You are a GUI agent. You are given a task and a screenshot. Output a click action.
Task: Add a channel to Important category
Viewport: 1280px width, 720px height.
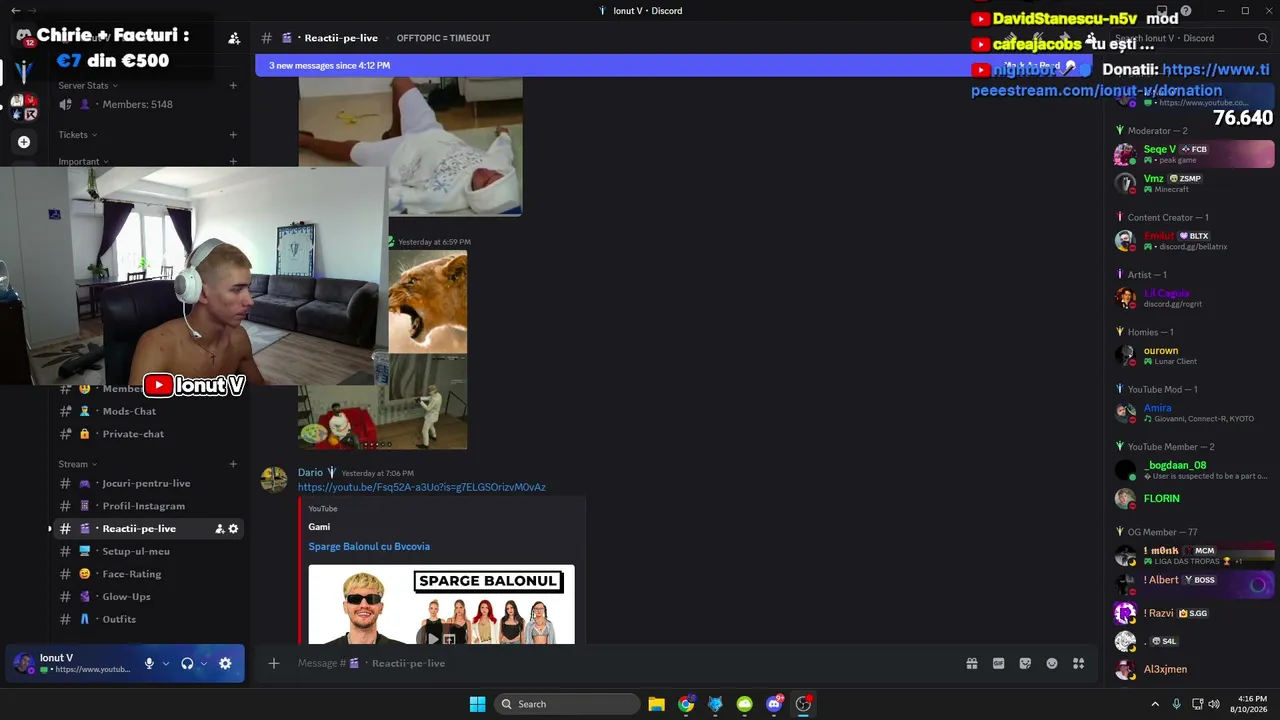(x=233, y=161)
